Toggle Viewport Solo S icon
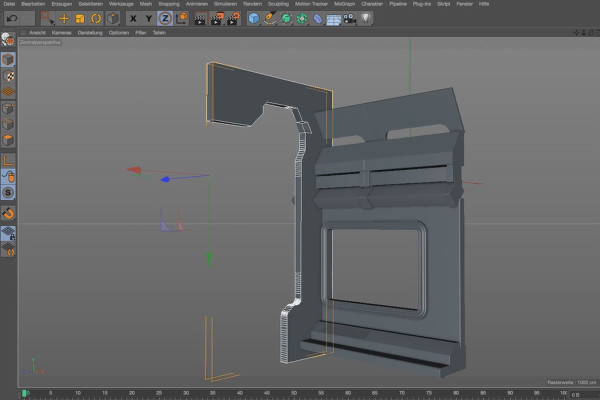The image size is (600, 400). point(8,193)
